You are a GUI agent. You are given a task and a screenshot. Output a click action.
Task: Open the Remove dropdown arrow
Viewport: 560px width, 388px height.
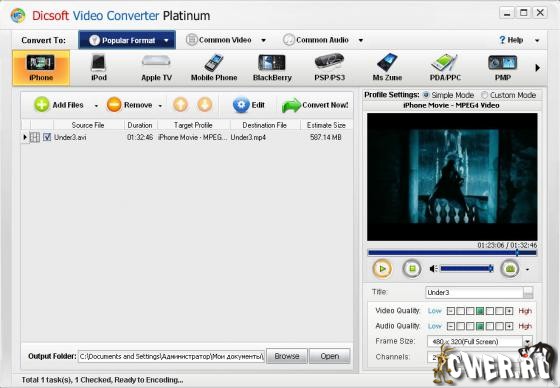coord(160,106)
